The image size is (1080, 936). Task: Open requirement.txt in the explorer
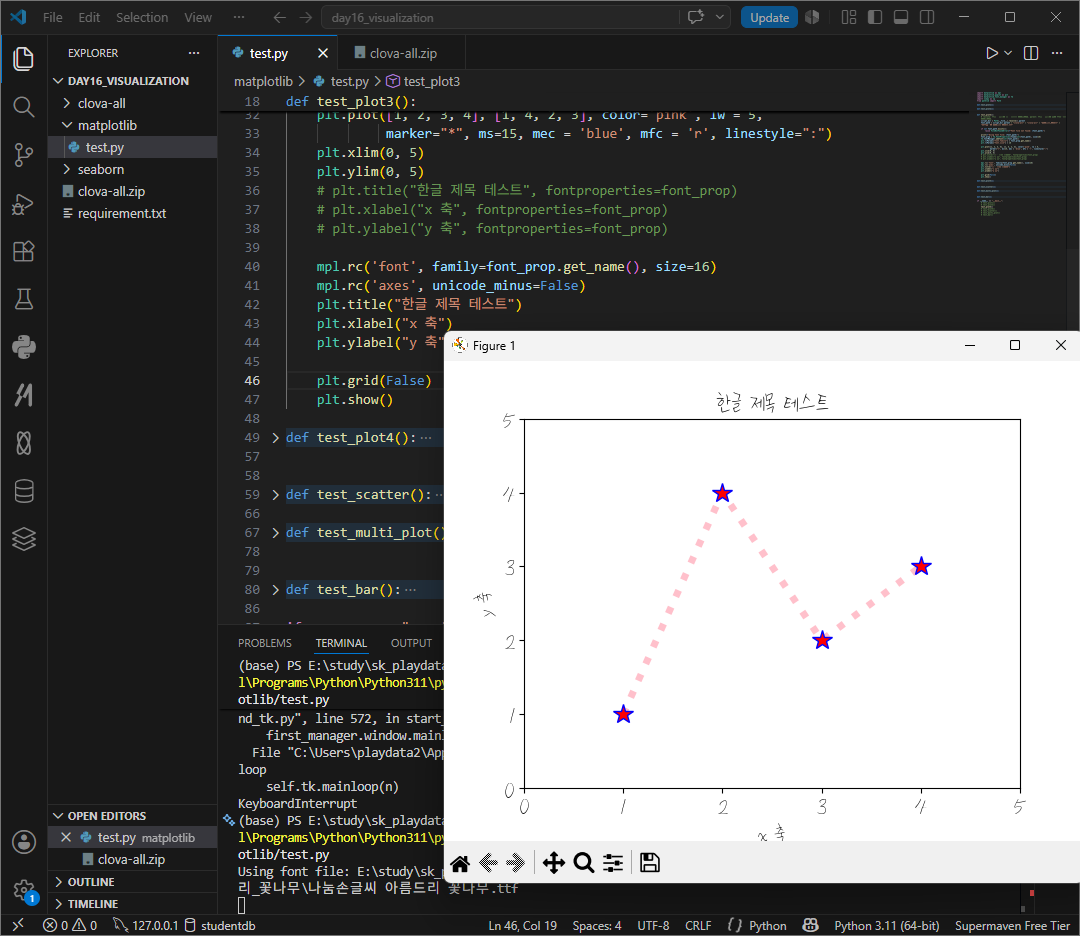pos(133,214)
